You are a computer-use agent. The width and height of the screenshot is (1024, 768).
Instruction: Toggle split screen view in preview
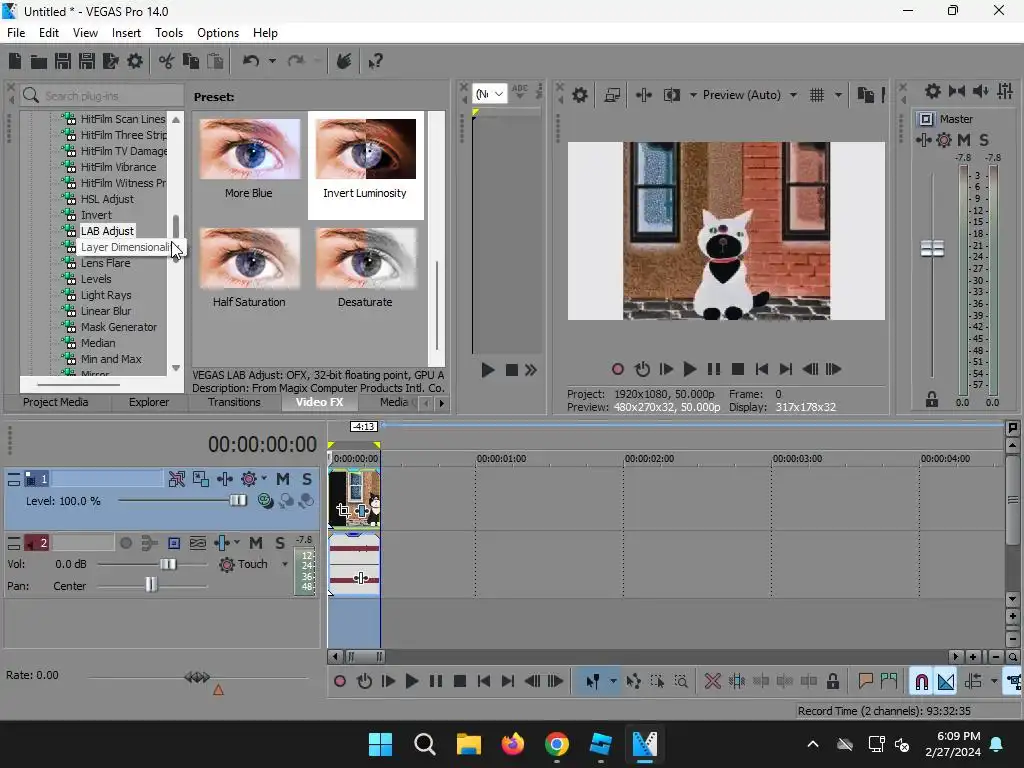coord(671,95)
